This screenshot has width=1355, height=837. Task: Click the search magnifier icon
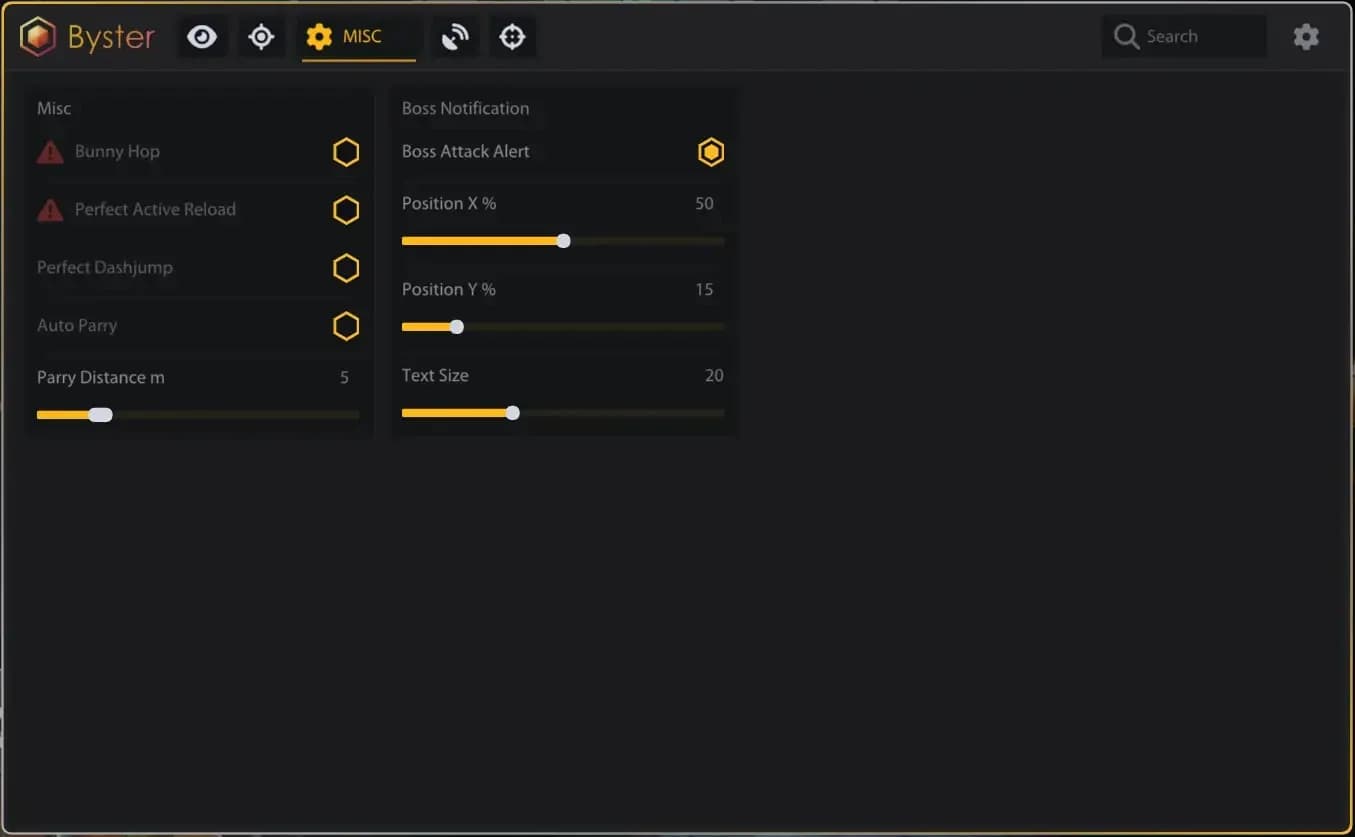pos(1127,37)
